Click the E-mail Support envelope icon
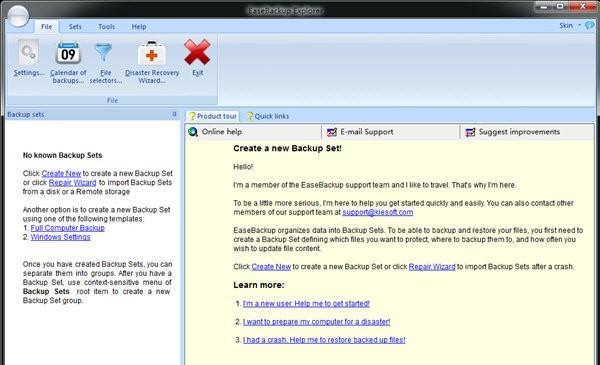Viewport: 600px width, 365px height. [x=332, y=132]
